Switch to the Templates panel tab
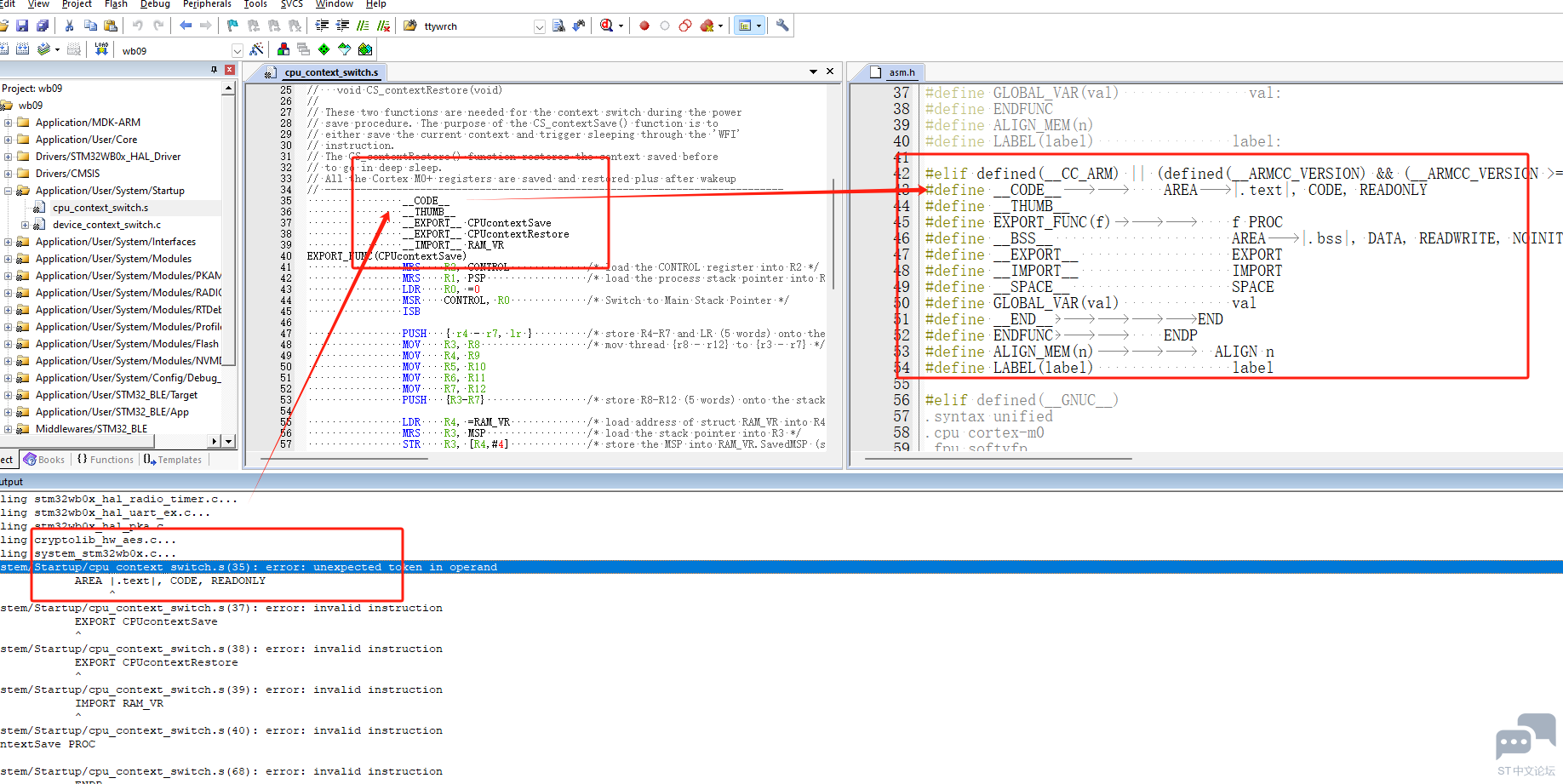The width and height of the screenshot is (1563, 784). (173, 460)
